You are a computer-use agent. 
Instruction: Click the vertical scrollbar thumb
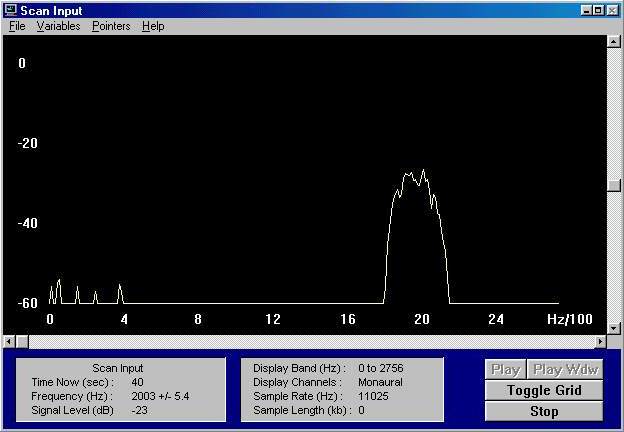tap(613, 186)
